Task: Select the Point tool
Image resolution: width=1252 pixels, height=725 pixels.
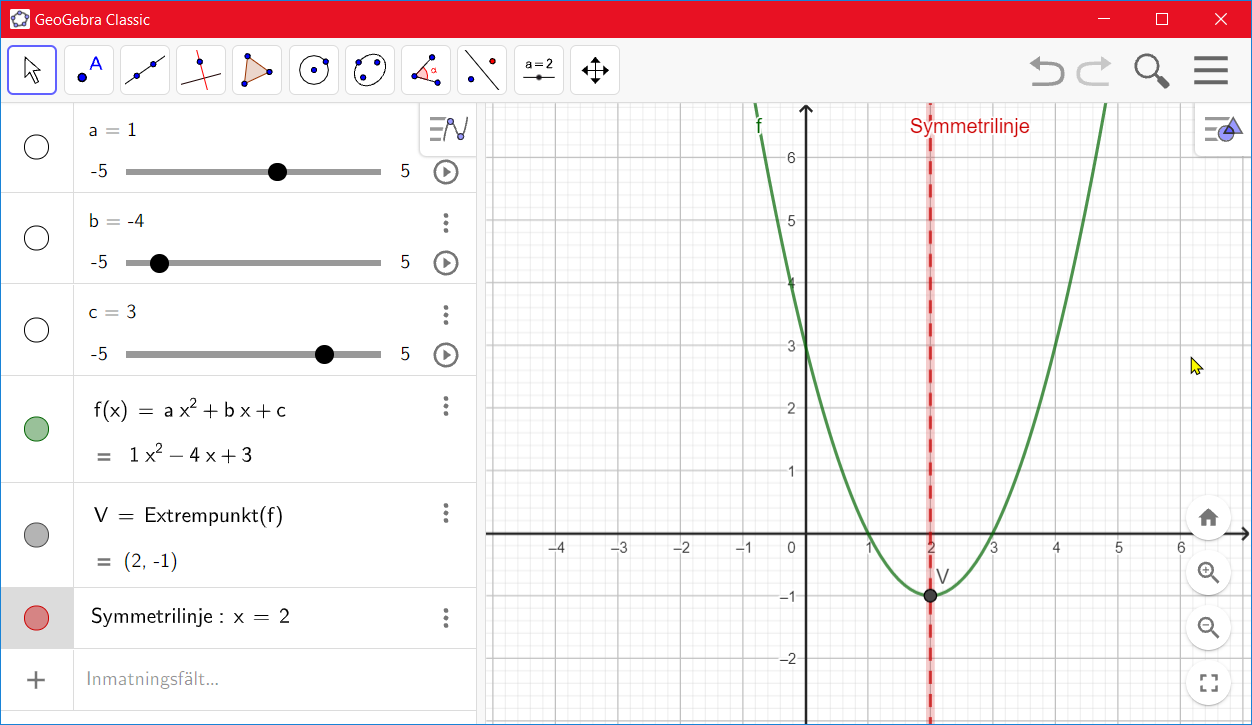Action: click(x=89, y=70)
